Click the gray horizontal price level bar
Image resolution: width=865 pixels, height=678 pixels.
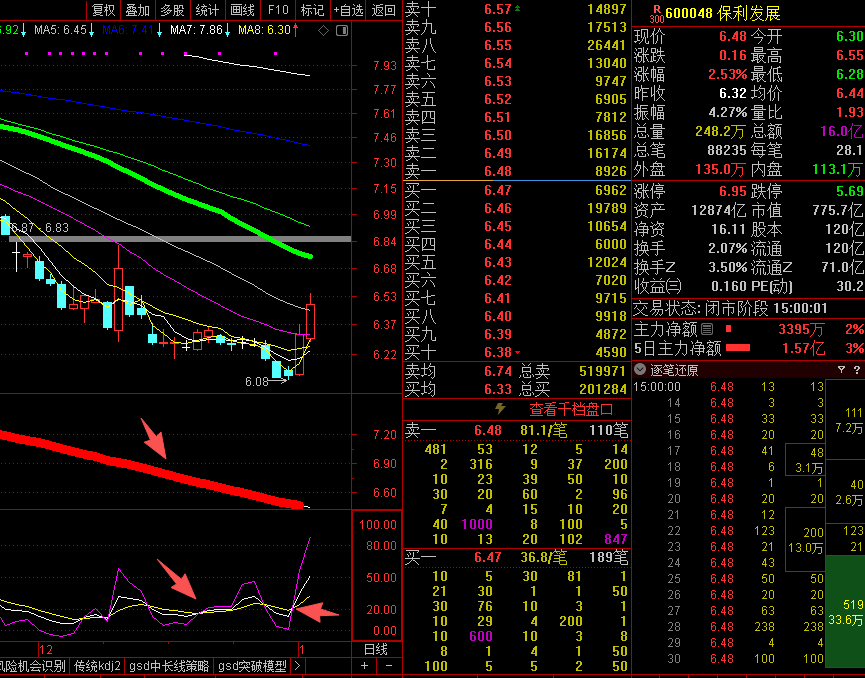[x=180, y=239]
